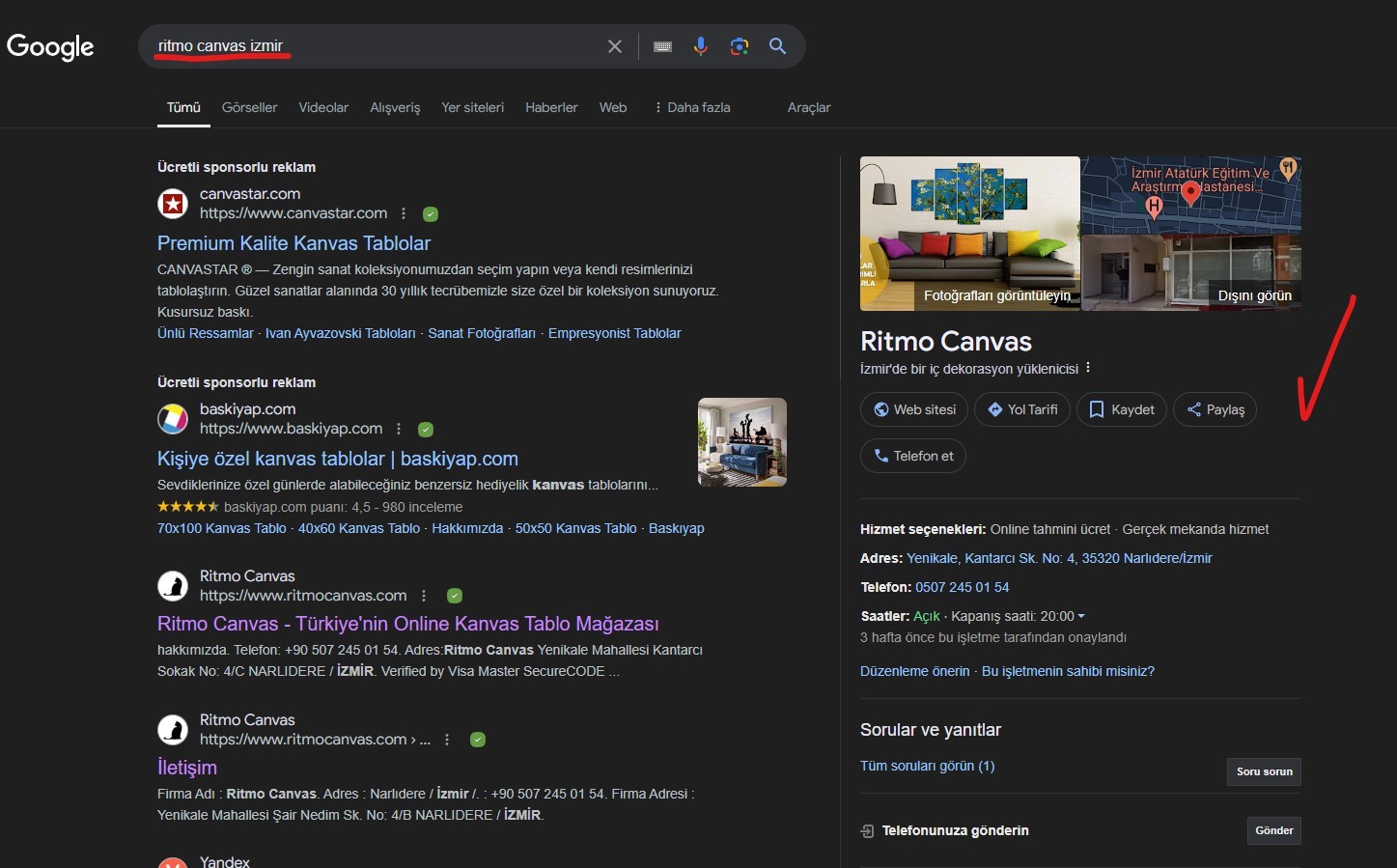Open Premium Kalite Kanvas Tablolar ad
The width and height of the screenshot is (1397, 868).
293,243
